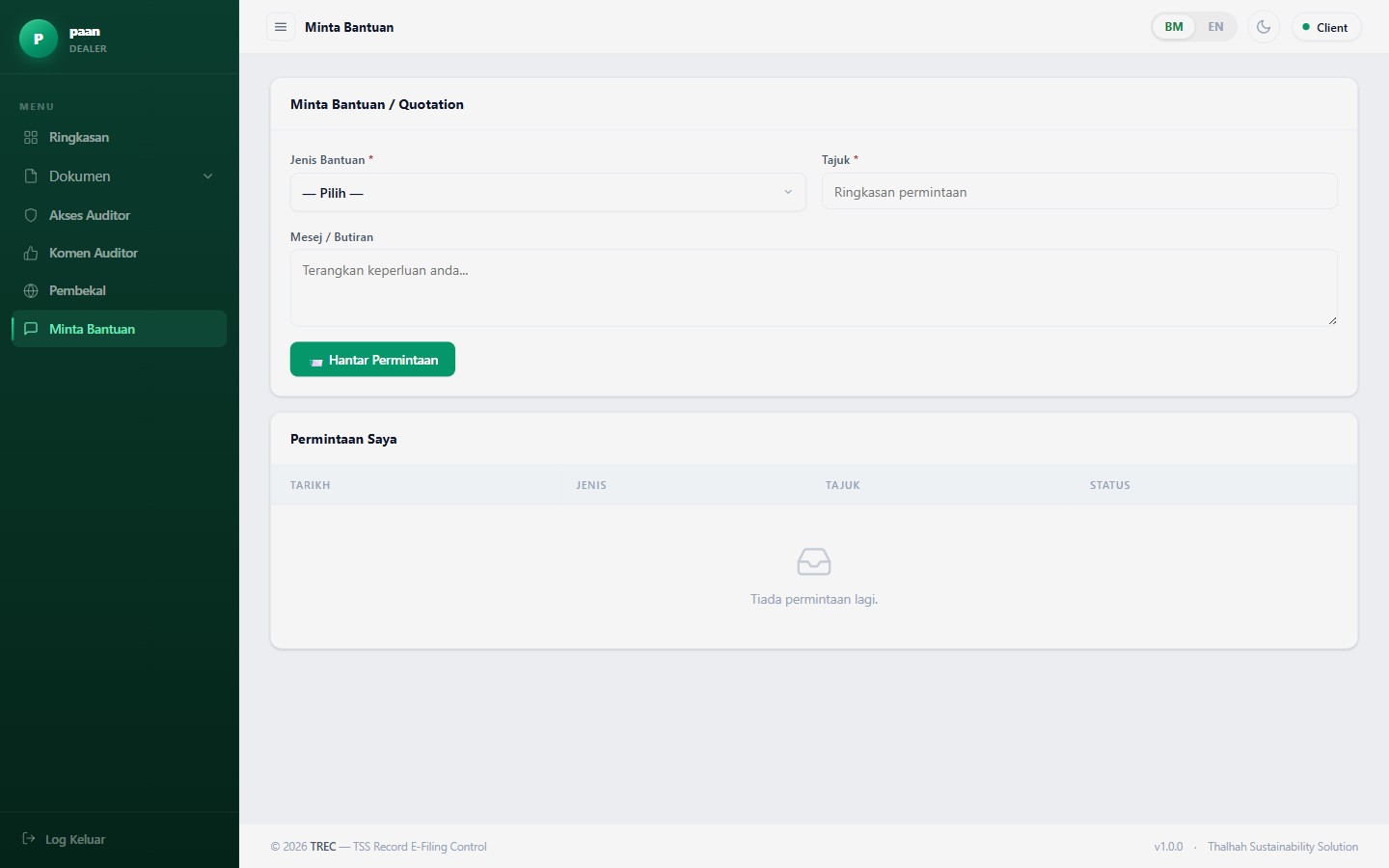Submit with Hantar Permintaan button
The width and height of the screenshot is (1389, 868).
coord(372,360)
